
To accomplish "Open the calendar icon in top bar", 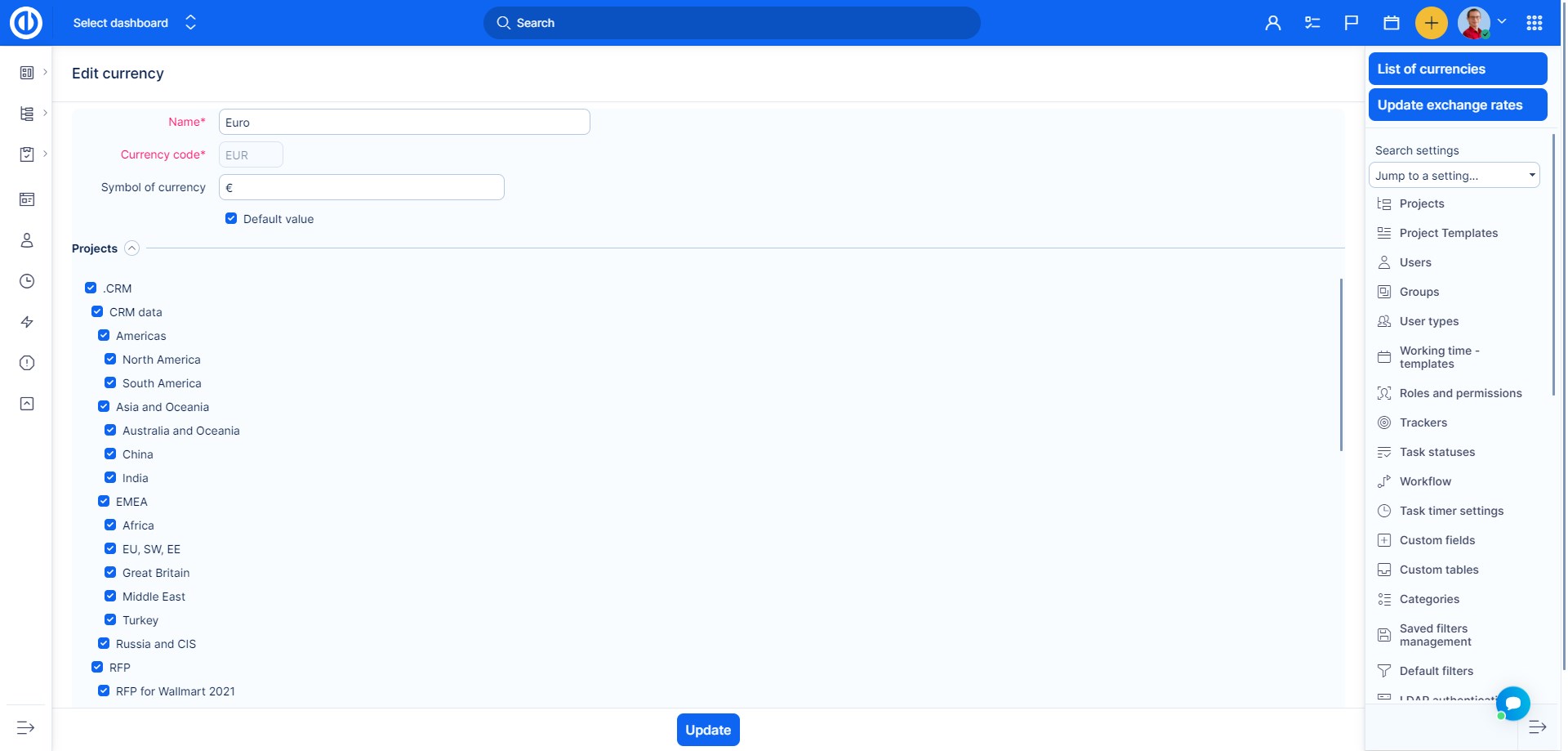I will point(1392,23).
